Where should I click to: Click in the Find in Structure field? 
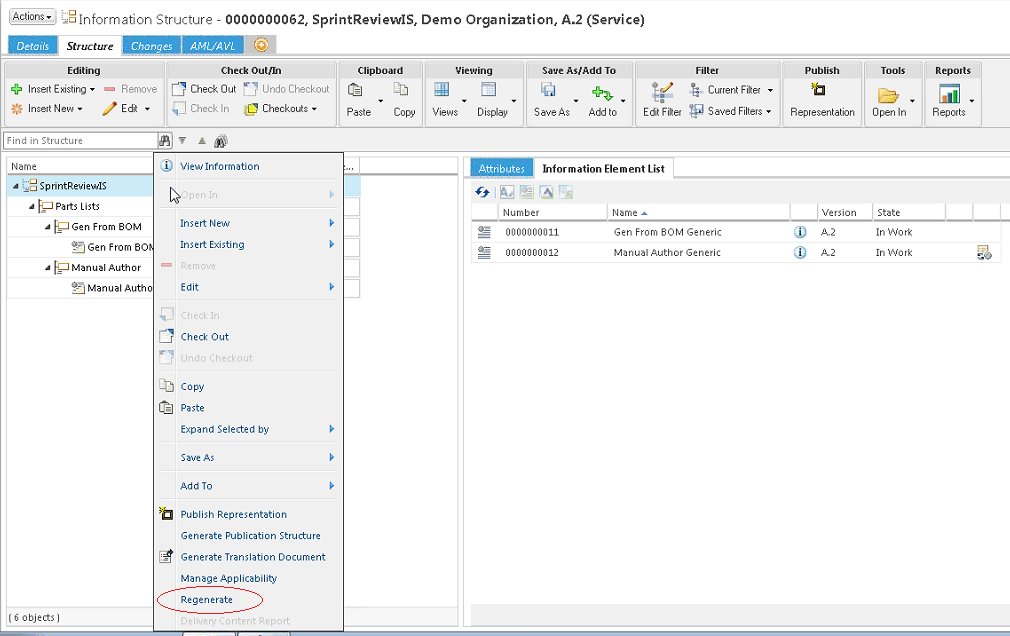click(x=81, y=140)
